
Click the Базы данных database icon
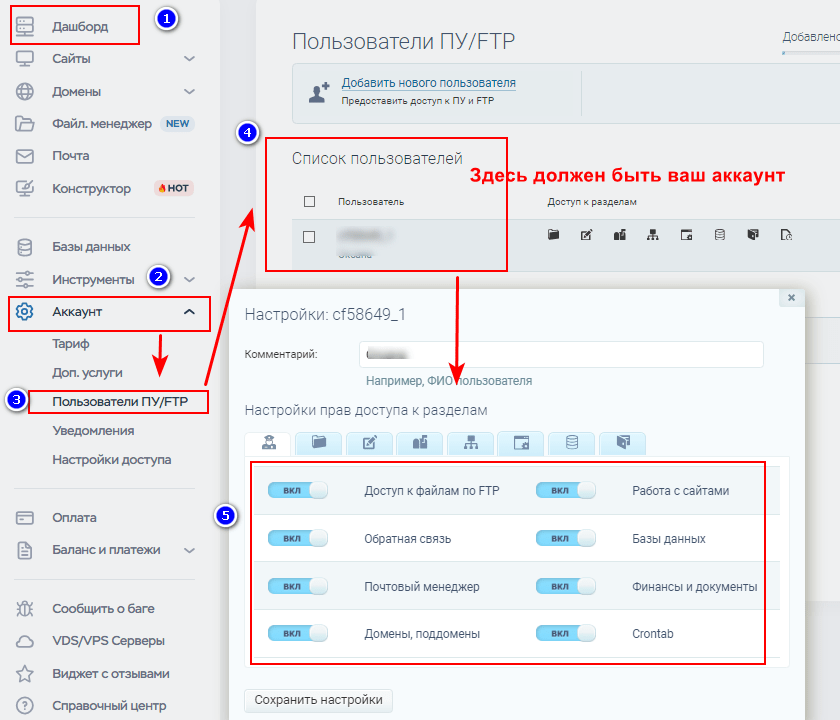[x=25, y=247]
